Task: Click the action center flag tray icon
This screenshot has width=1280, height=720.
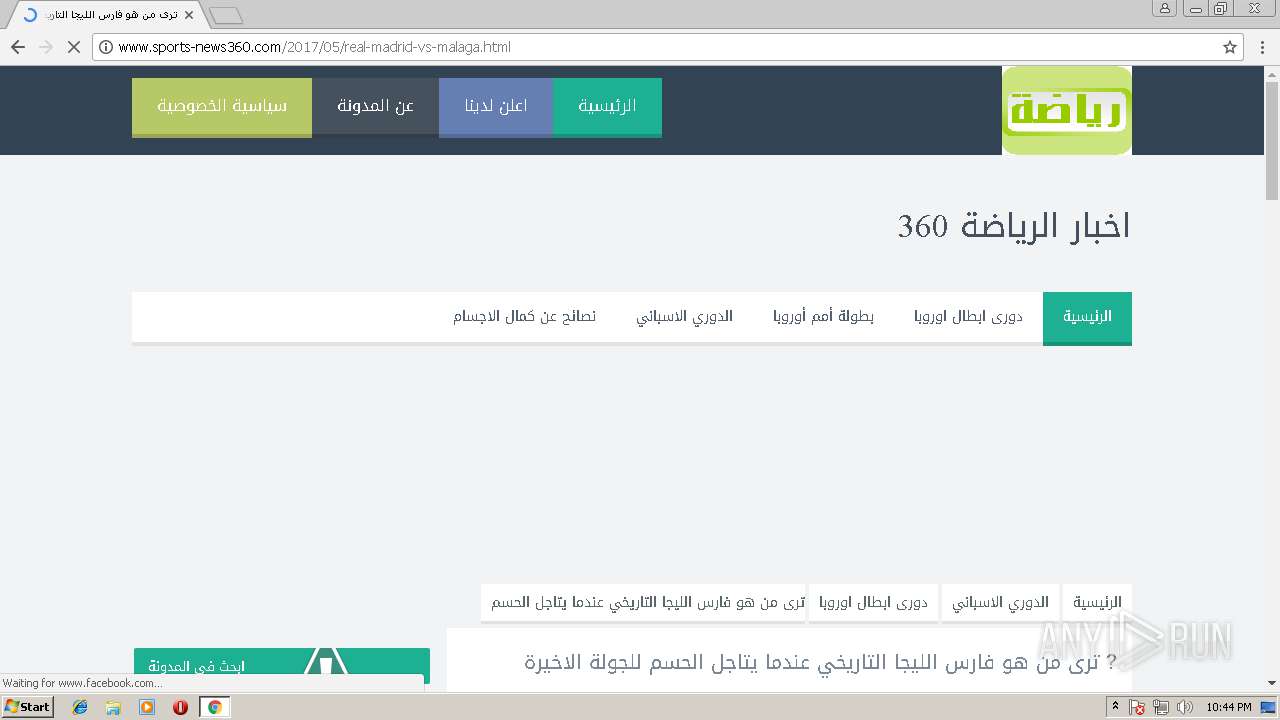Action: 1137,707
